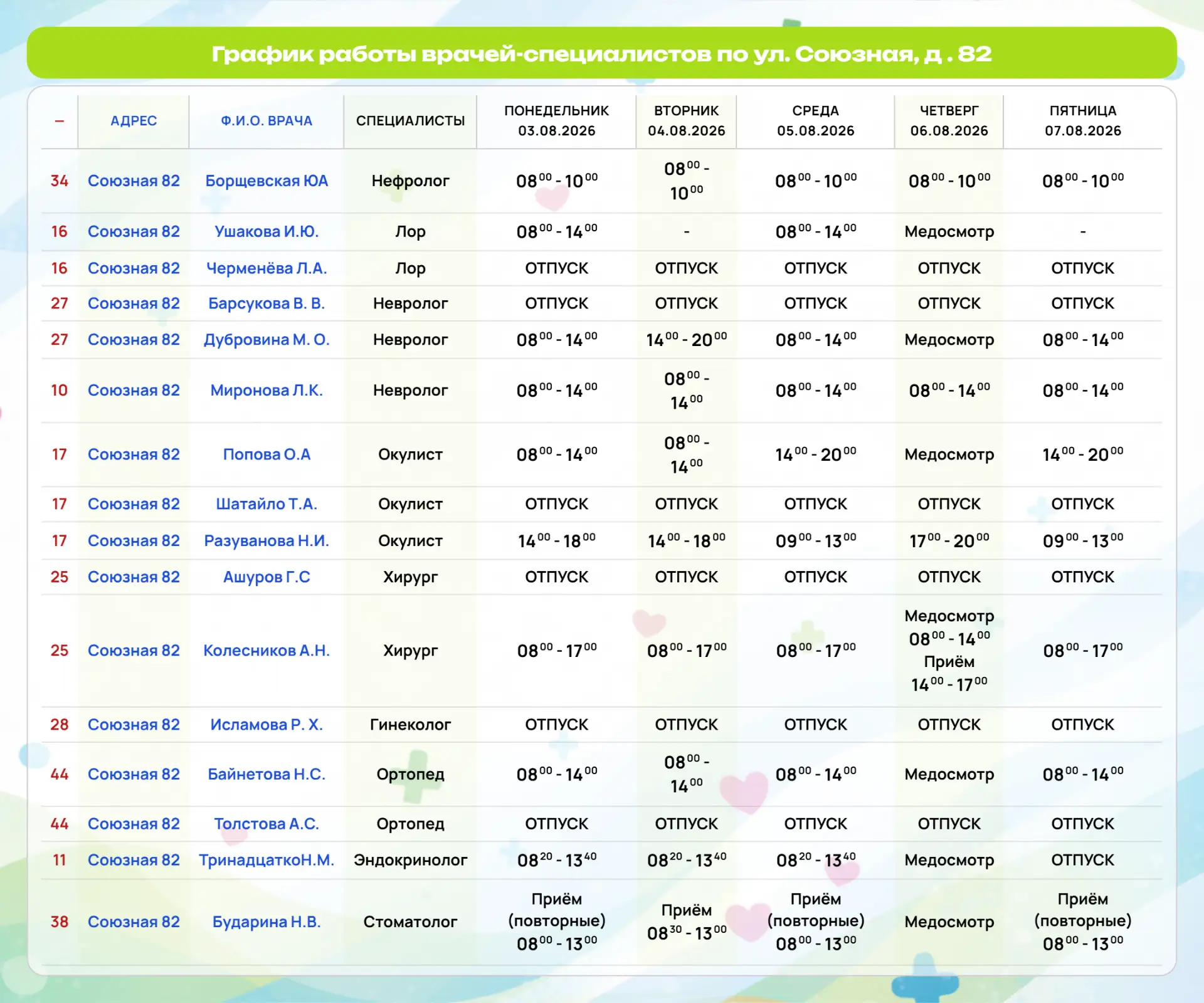This screenshot has width=1204, height=1003.
Task: Select doctor name "Толстова А.С."
Action: click(x=267, y=824)
